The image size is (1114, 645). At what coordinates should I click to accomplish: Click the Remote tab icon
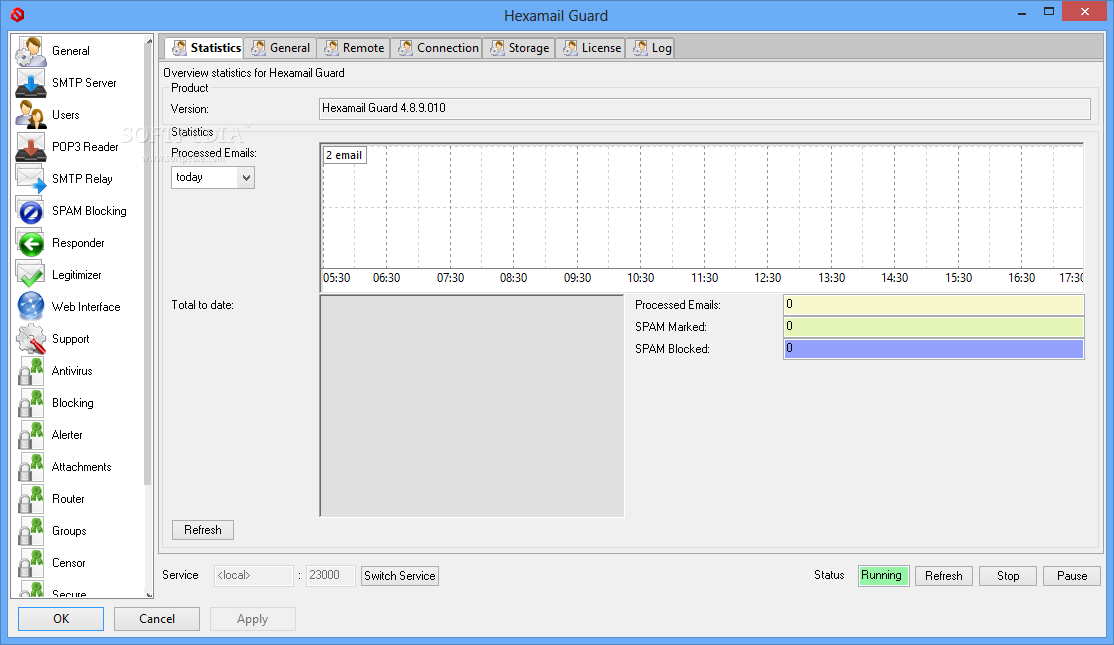click(x=332, y=48)
